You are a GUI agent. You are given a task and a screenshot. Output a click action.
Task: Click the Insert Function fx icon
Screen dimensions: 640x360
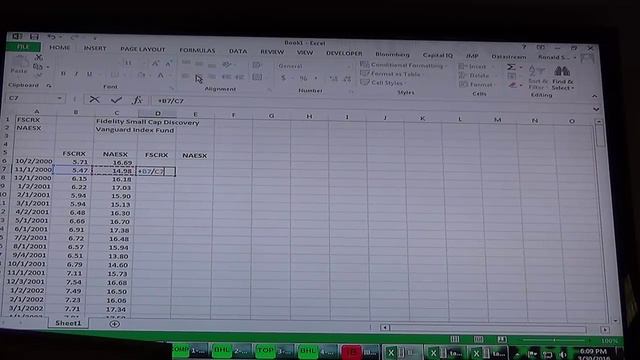tap(138, 100)
